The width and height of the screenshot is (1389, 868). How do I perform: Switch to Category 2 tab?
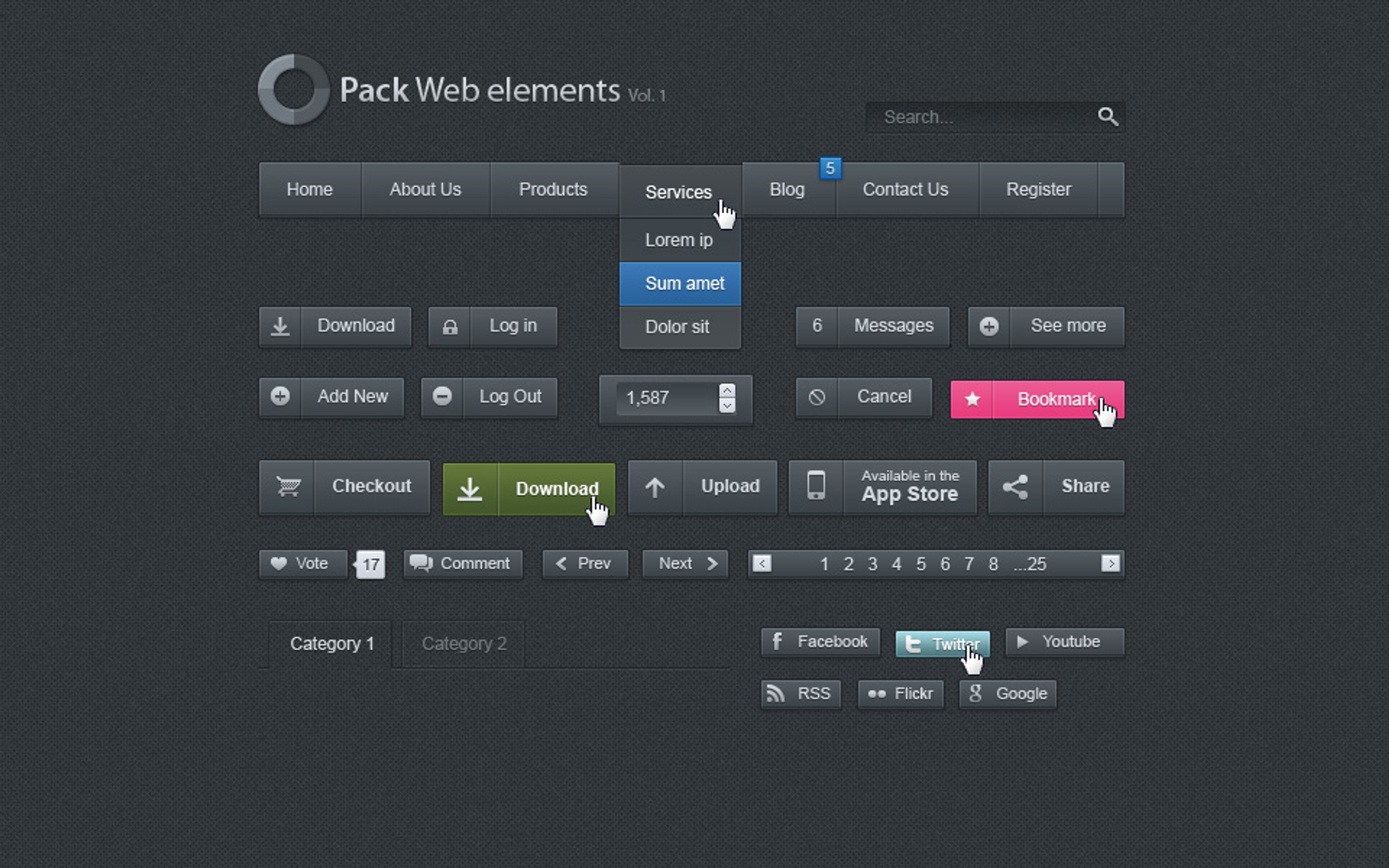point(464,643)
